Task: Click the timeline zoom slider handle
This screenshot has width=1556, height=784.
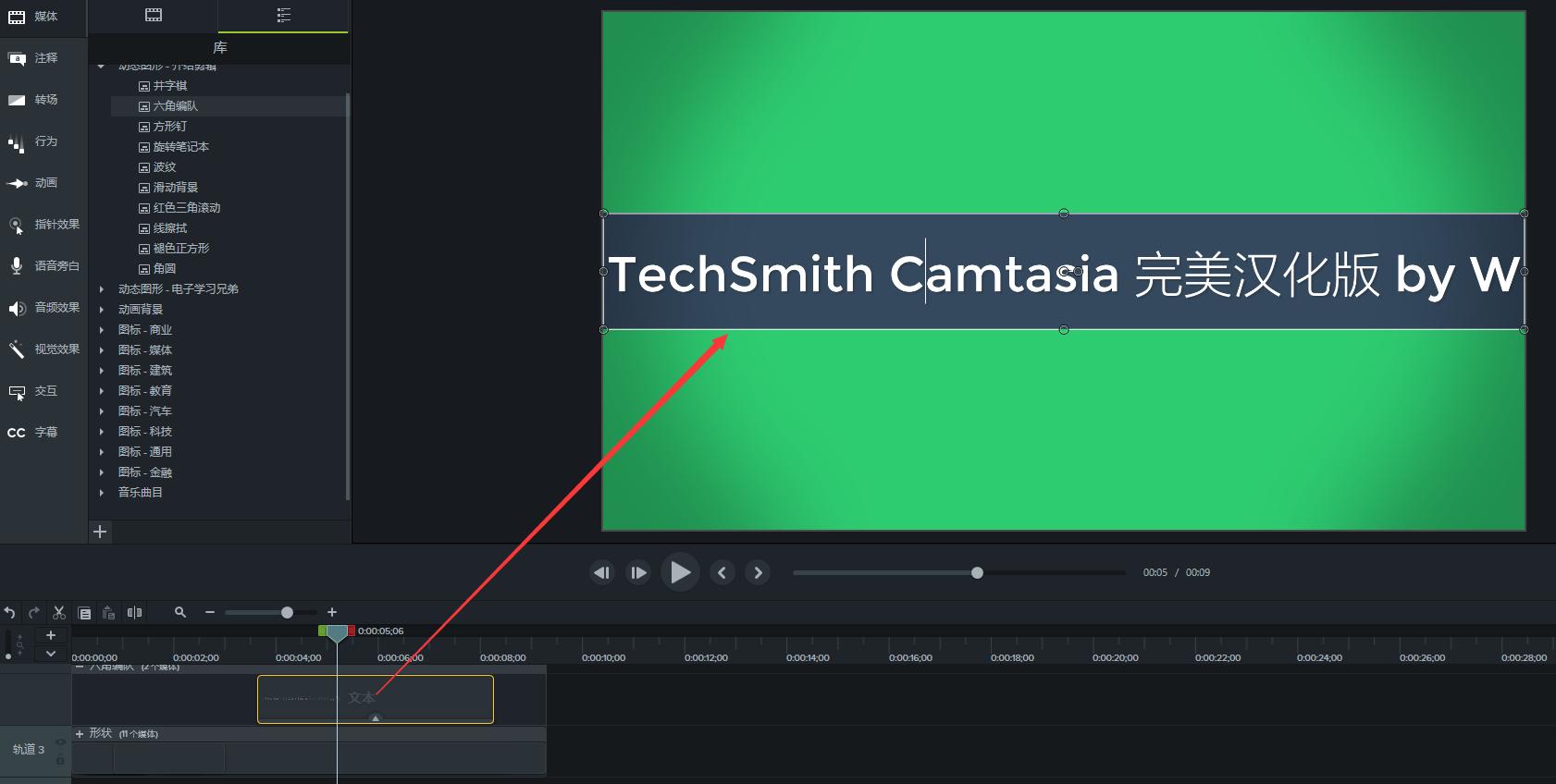Action: point(287,612)
